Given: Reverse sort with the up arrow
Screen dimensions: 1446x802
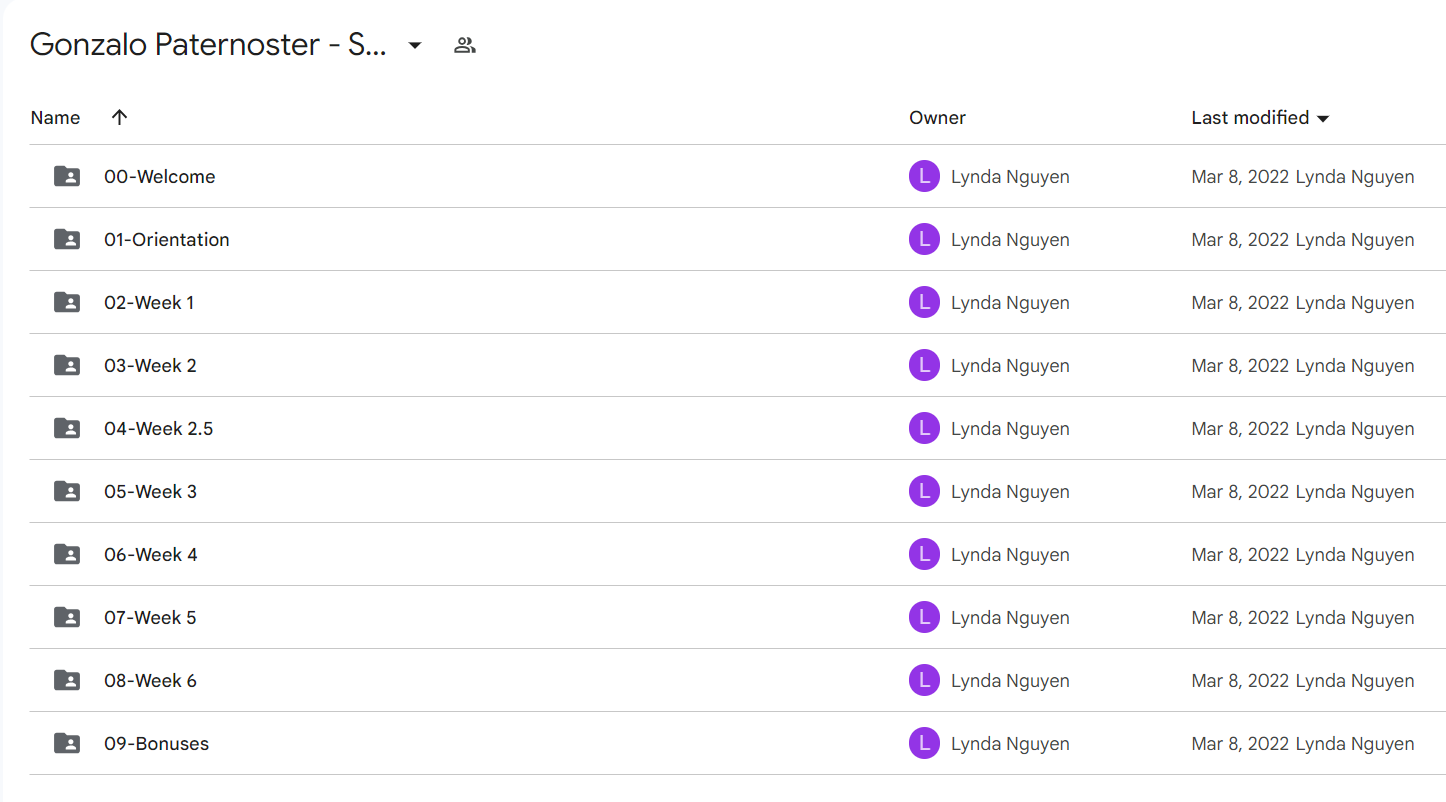Looking at the screenshot, I should point(120,117).
